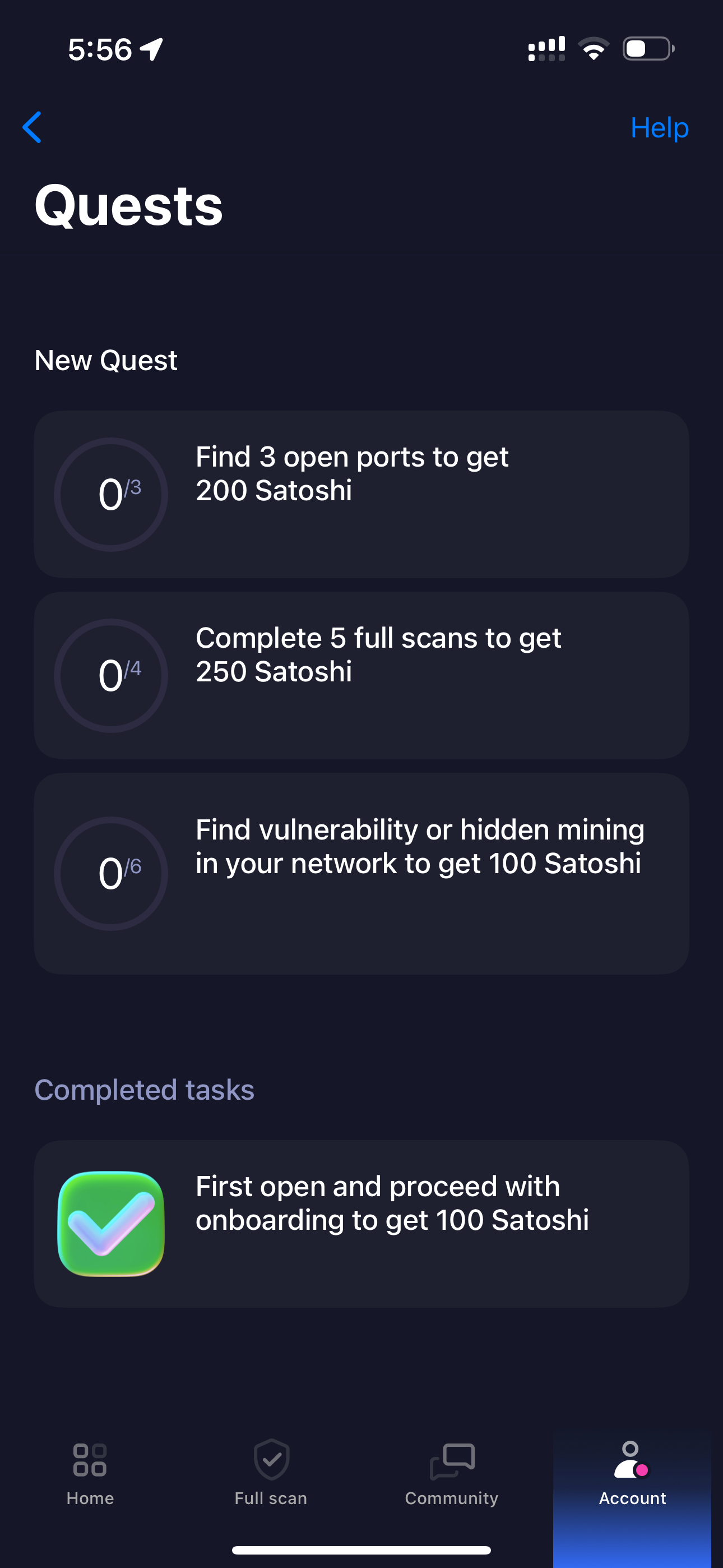The height and width of the screenshot is (1568, 723).
Task: Open the Help link
Action: point(659,128)
